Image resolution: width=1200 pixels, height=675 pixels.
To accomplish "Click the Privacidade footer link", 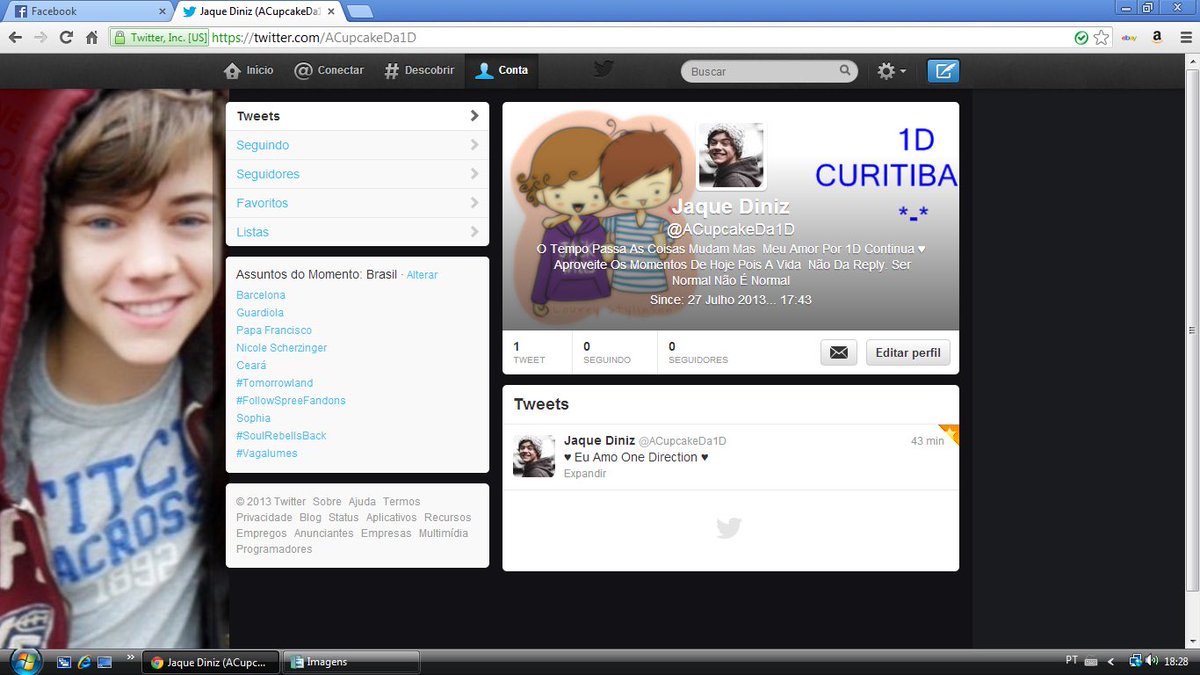I will [264, 518].
